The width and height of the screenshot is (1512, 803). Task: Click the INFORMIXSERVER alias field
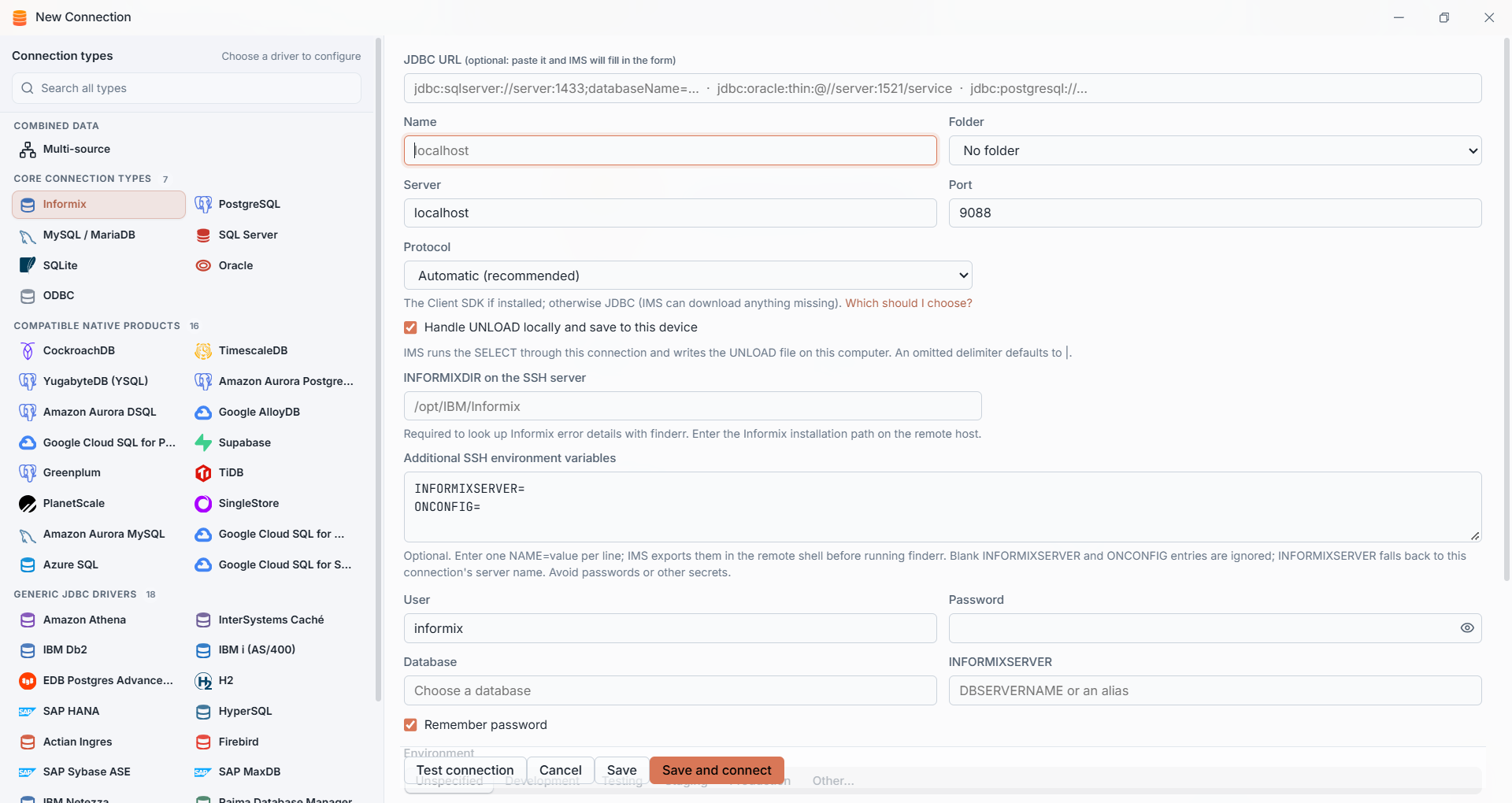click(x=1215, y=690)
